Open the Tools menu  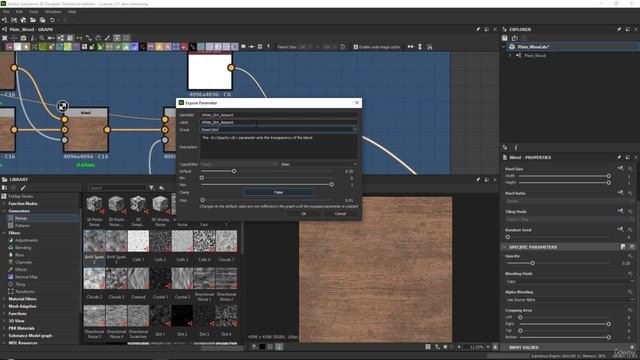[x=33, y=12]
